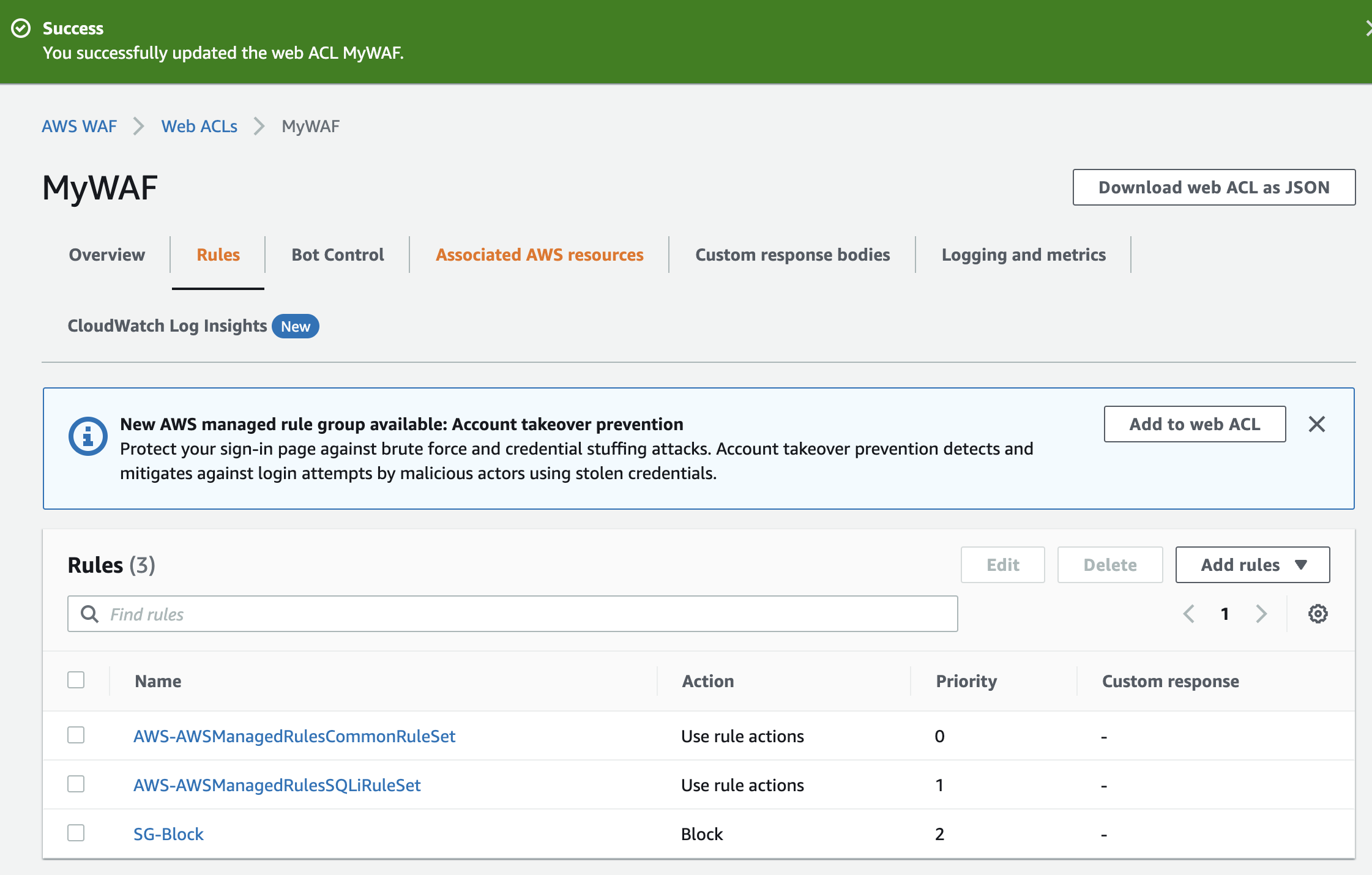Click Download web ACL as JSON
This screenshot has height=875, width=1372.
click(1214, 187)
